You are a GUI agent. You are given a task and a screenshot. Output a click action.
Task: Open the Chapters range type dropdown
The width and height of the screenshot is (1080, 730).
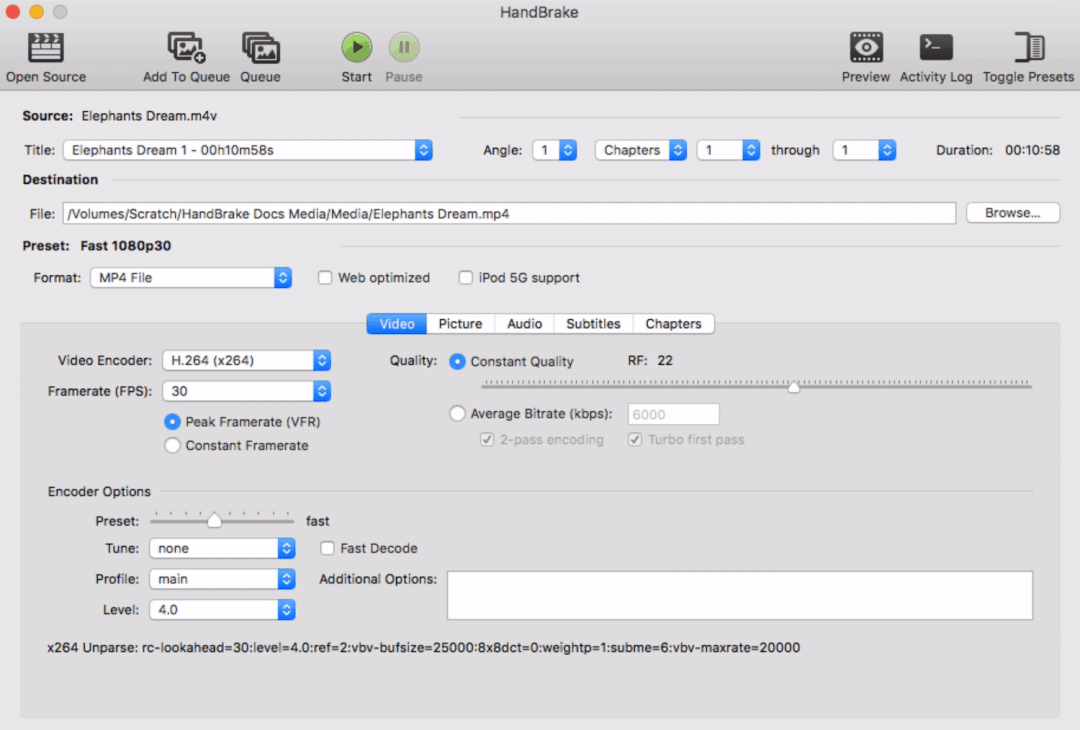(x=641, y=150)
